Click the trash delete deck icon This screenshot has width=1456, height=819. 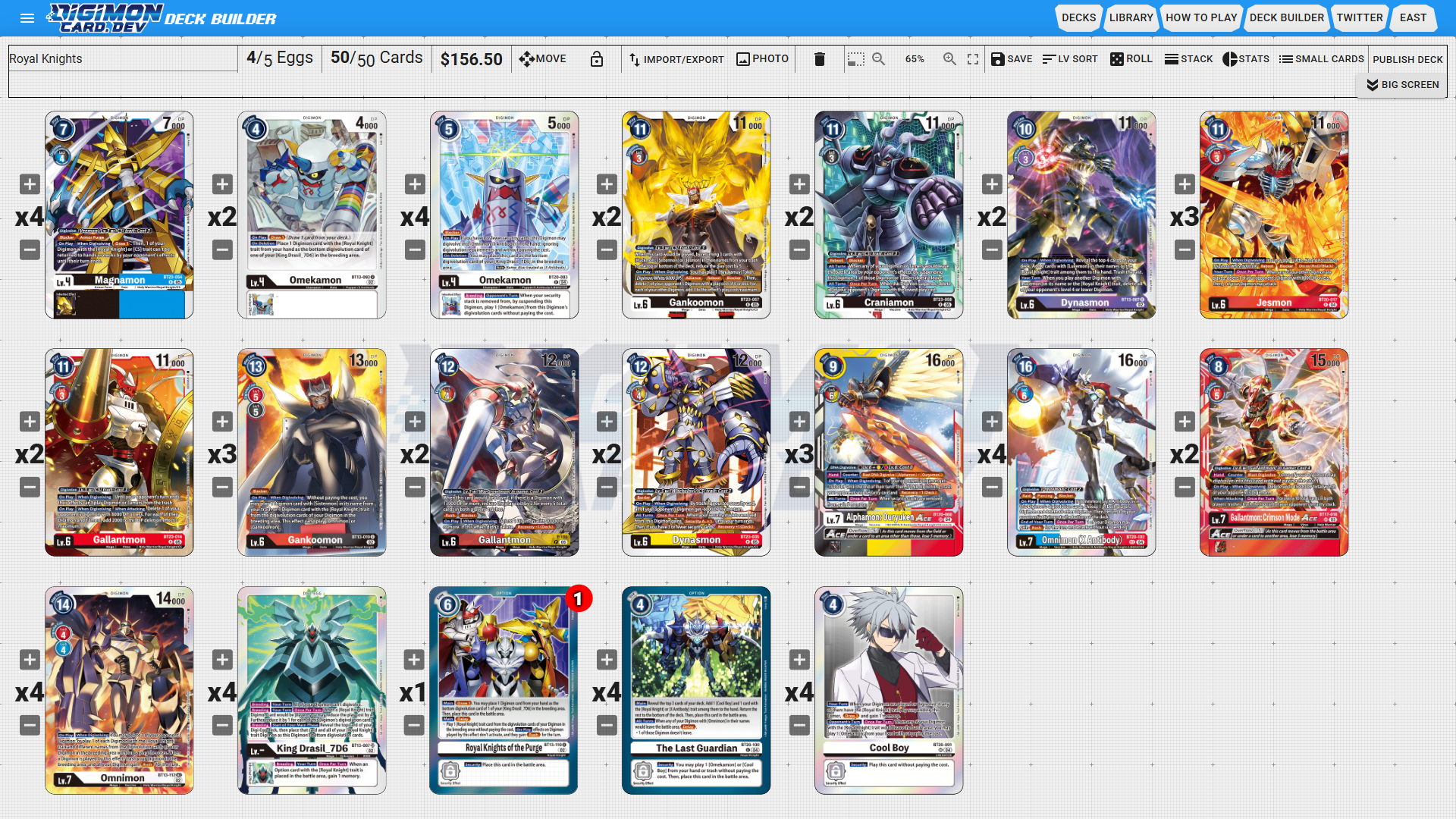coord(819,59)
